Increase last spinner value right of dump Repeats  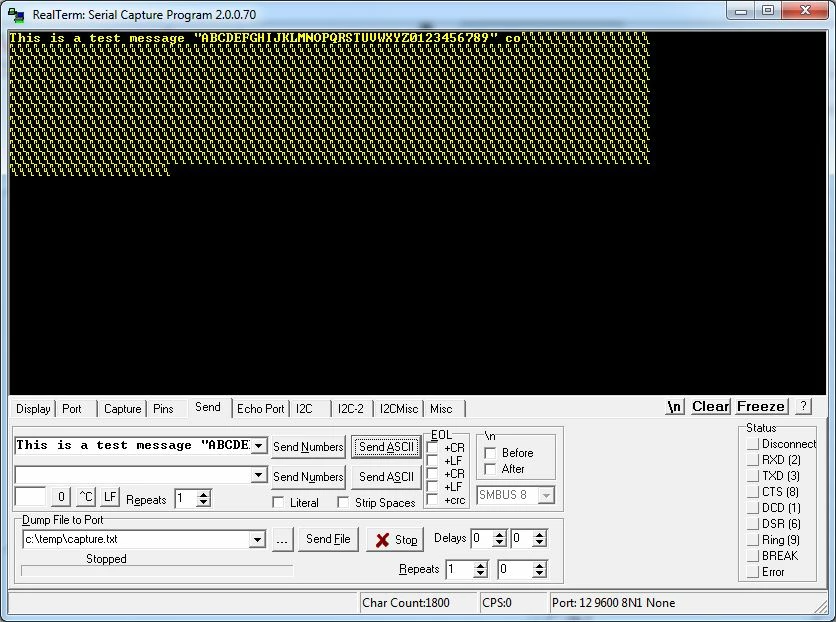(x=540, y=565)
